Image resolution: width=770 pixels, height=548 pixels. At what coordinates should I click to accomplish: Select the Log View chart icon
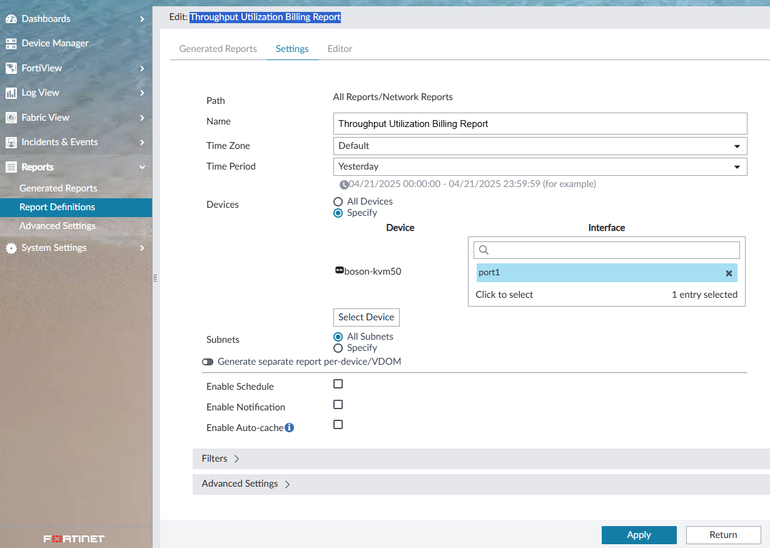(11, 93)
